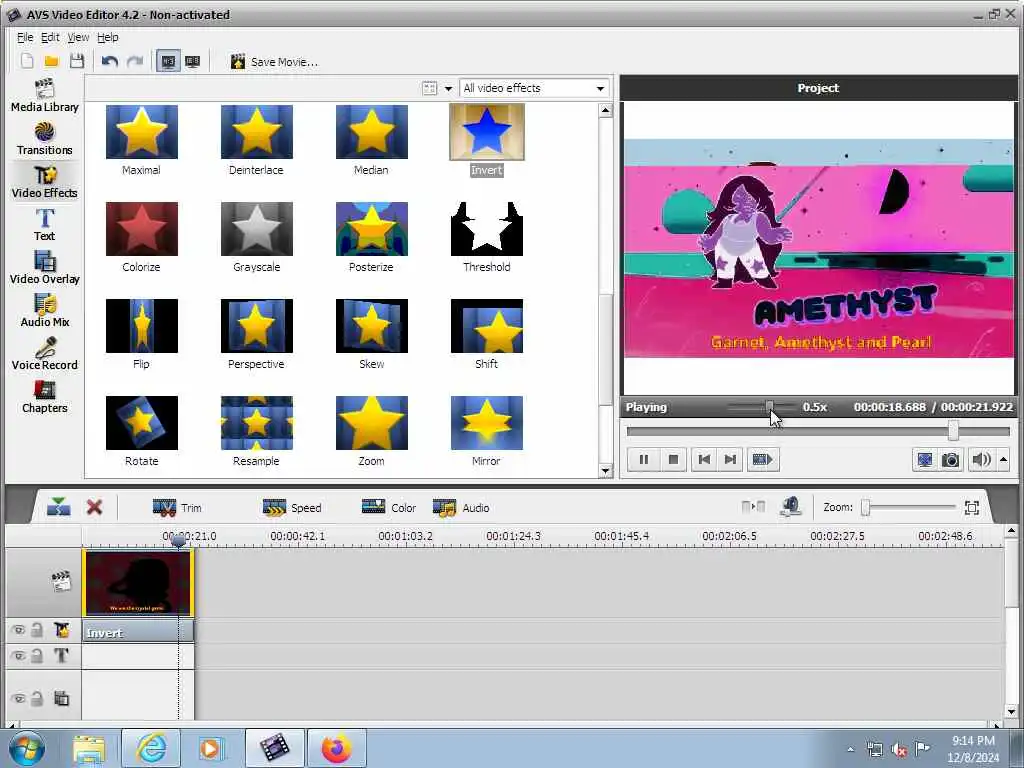Click the preview seek bar handle
The height and width of the screenshot is (768, 1024).
click(x=953, y=430)
